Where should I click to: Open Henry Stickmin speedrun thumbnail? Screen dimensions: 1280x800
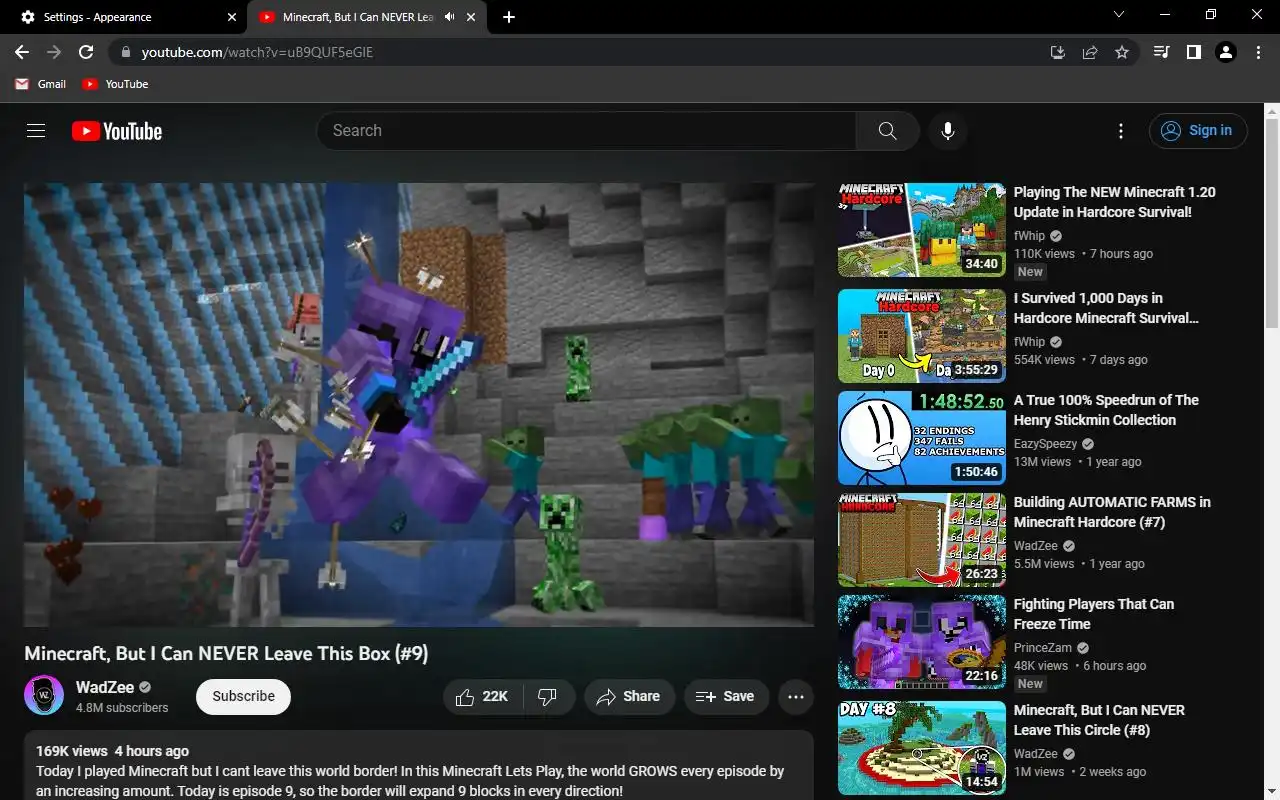(922, 438)
